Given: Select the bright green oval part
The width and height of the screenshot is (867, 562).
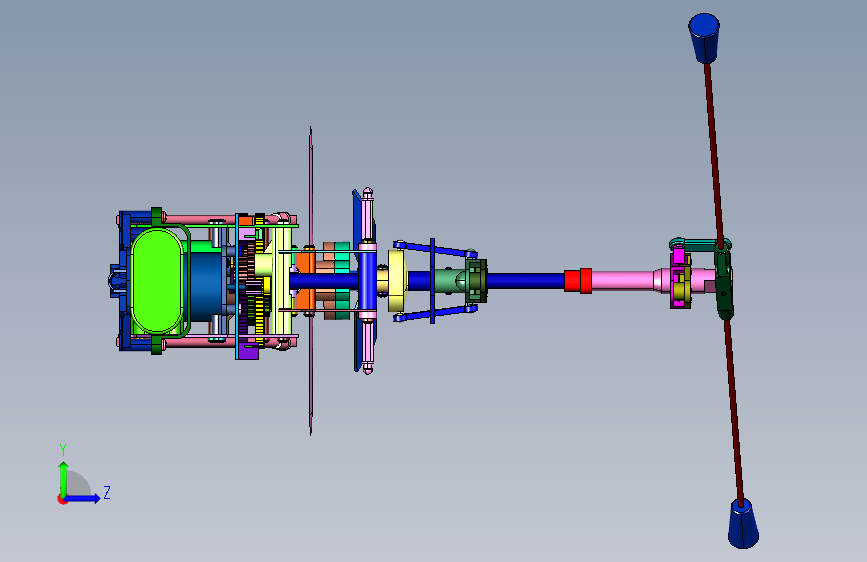Looking at the screenshot, I should pyautogui.click(x=157, y=281).
